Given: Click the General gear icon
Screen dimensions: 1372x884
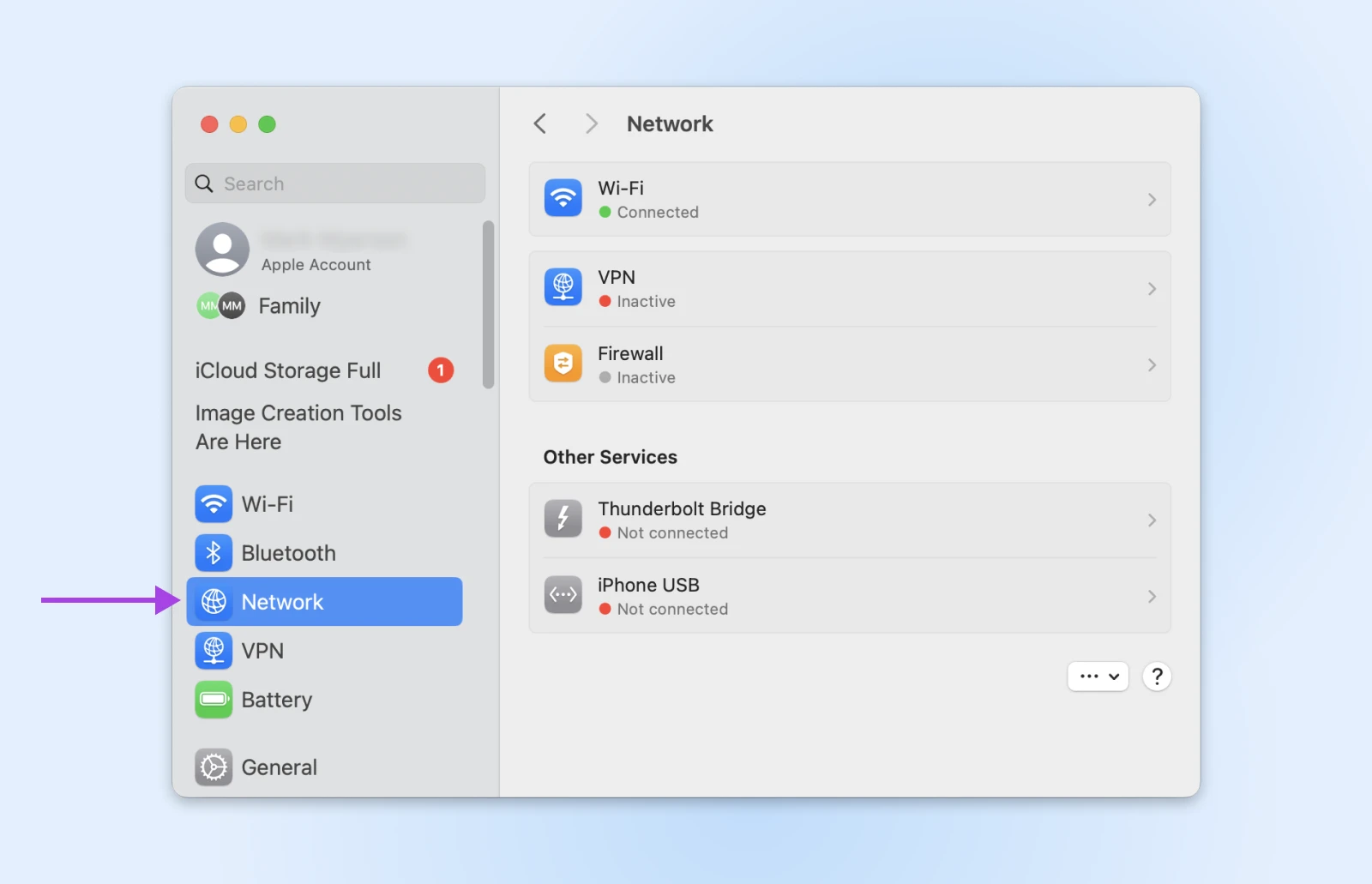Looking at the screenshot, I should pyautogui.click(x=214, y=767).
